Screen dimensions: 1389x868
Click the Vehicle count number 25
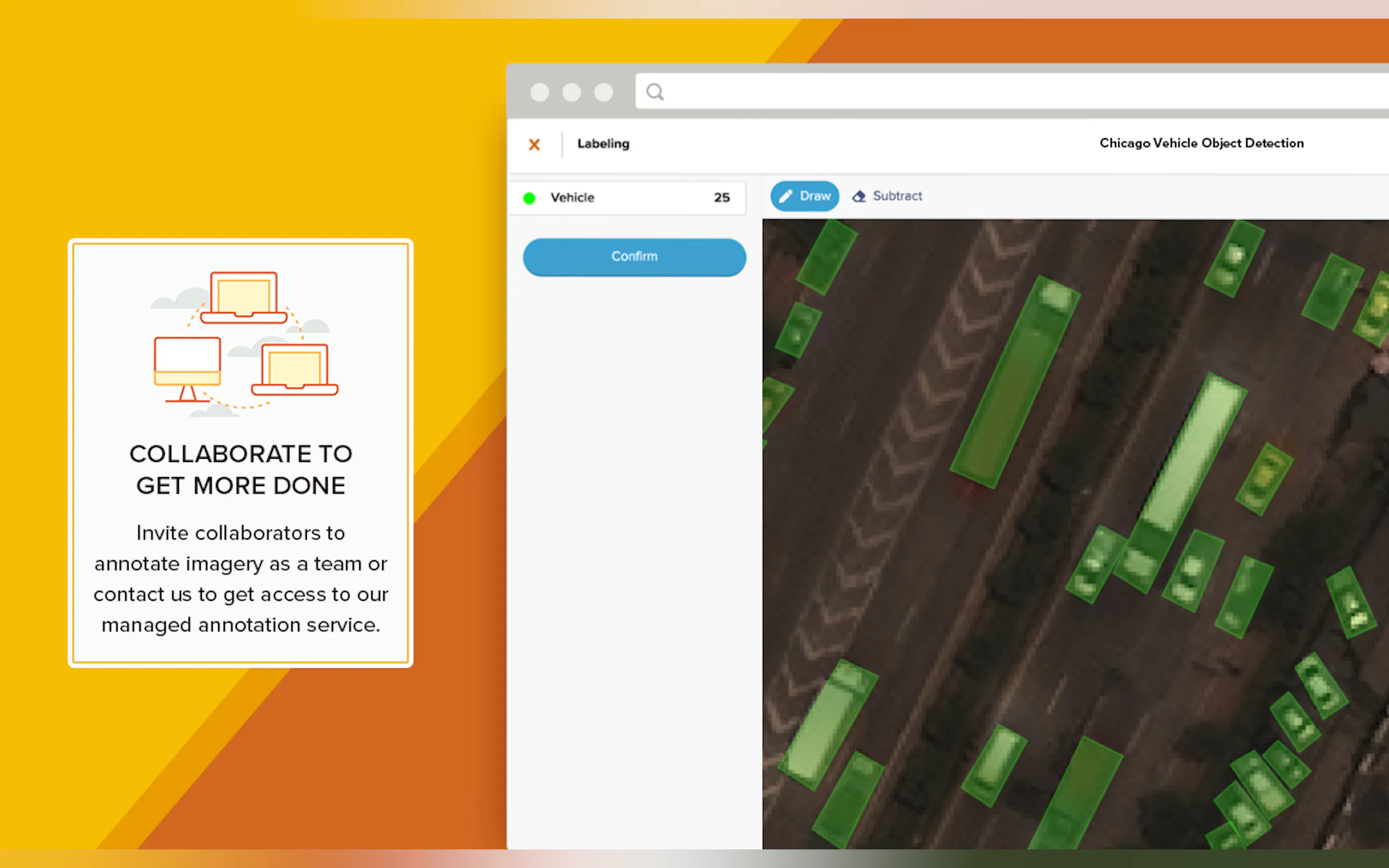point(721,197)
